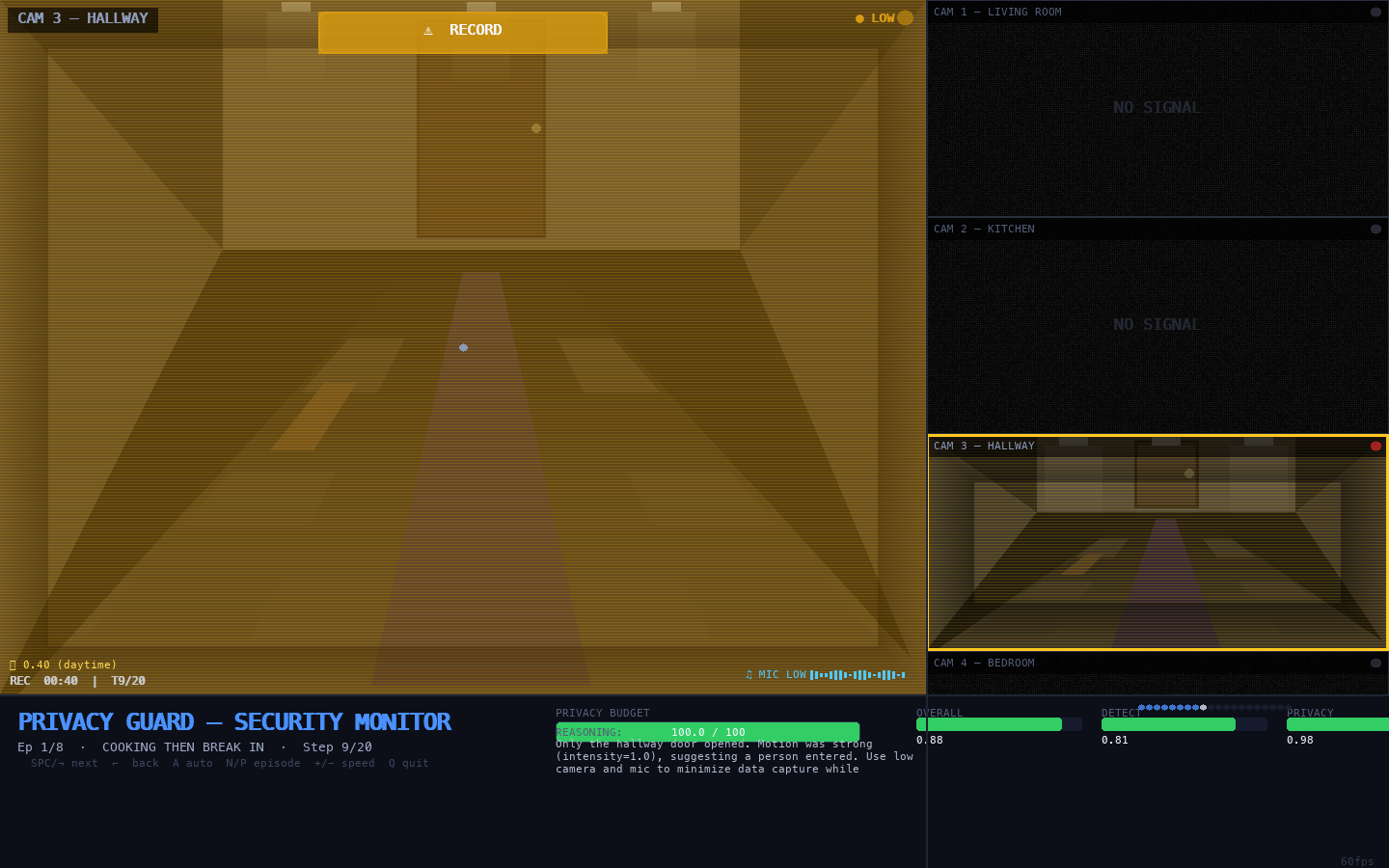1389x868 pixels.
Task: Click the RECORD alert banner
Action: [463, 32]
